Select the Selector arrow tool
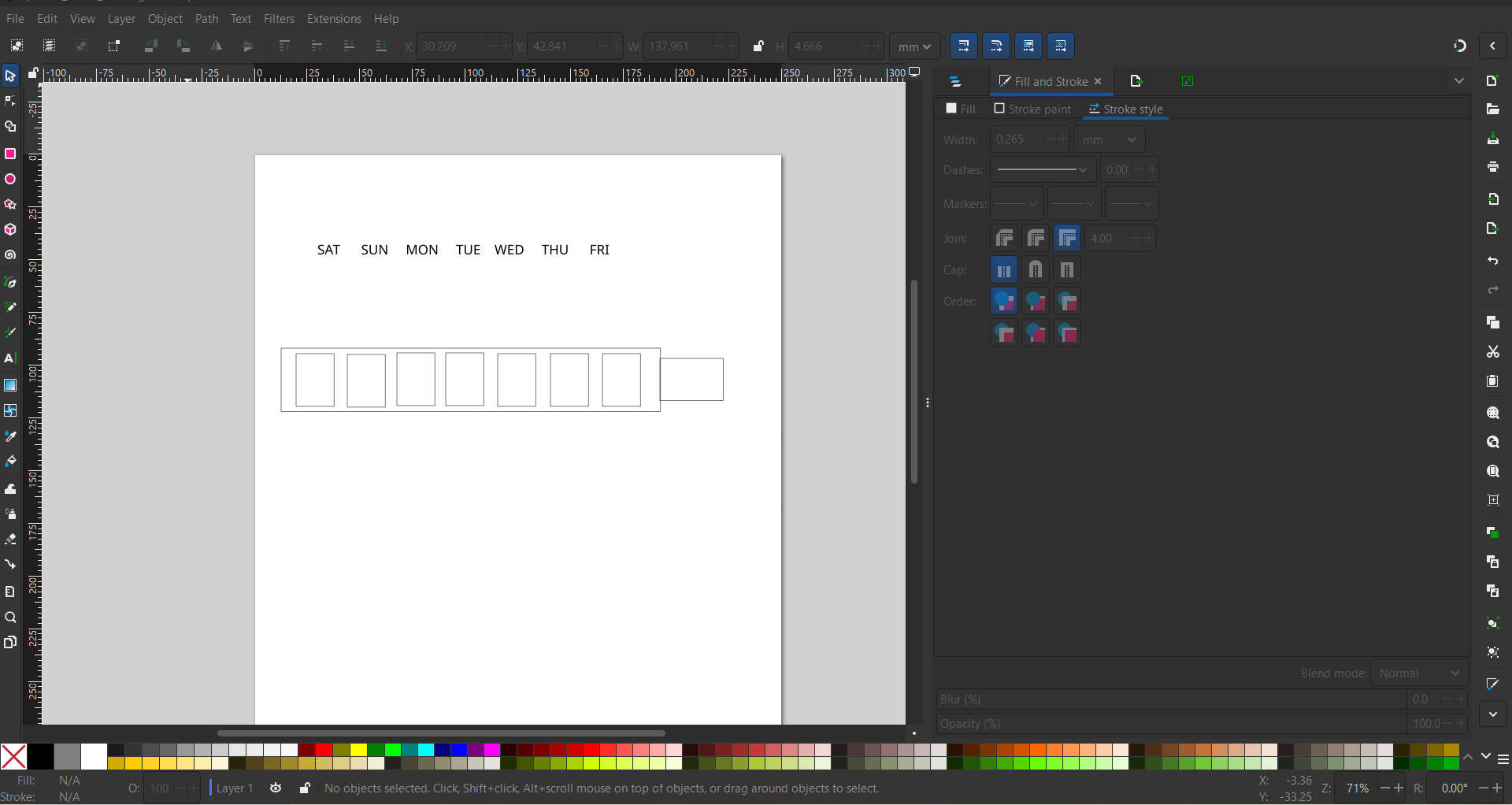The height and width of the screenshot is (805, 1512). (10, 76)
